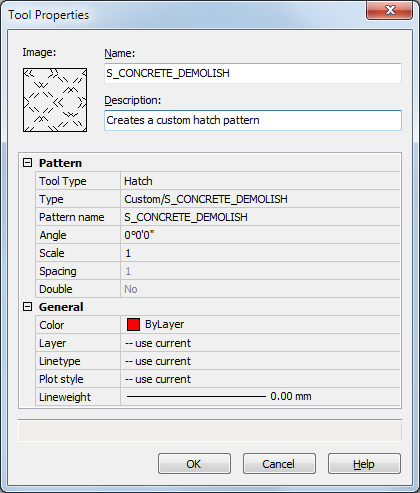Collapse the General section

tap(28, 307)
